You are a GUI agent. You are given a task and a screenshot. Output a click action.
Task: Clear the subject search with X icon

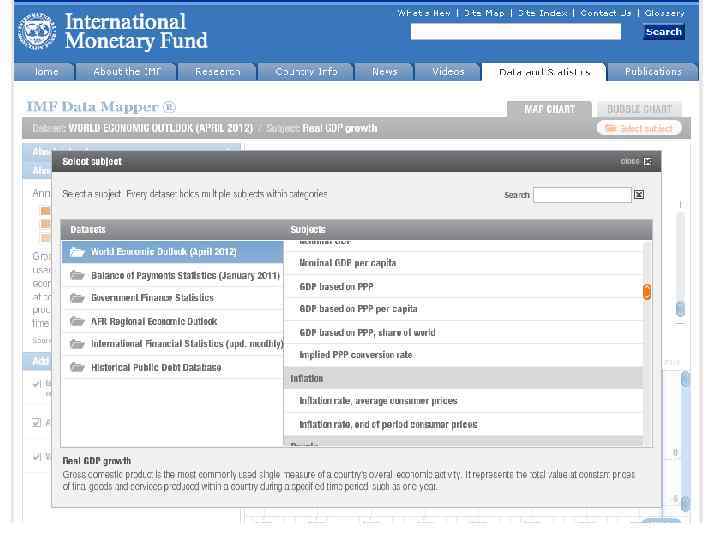(639, 195)
